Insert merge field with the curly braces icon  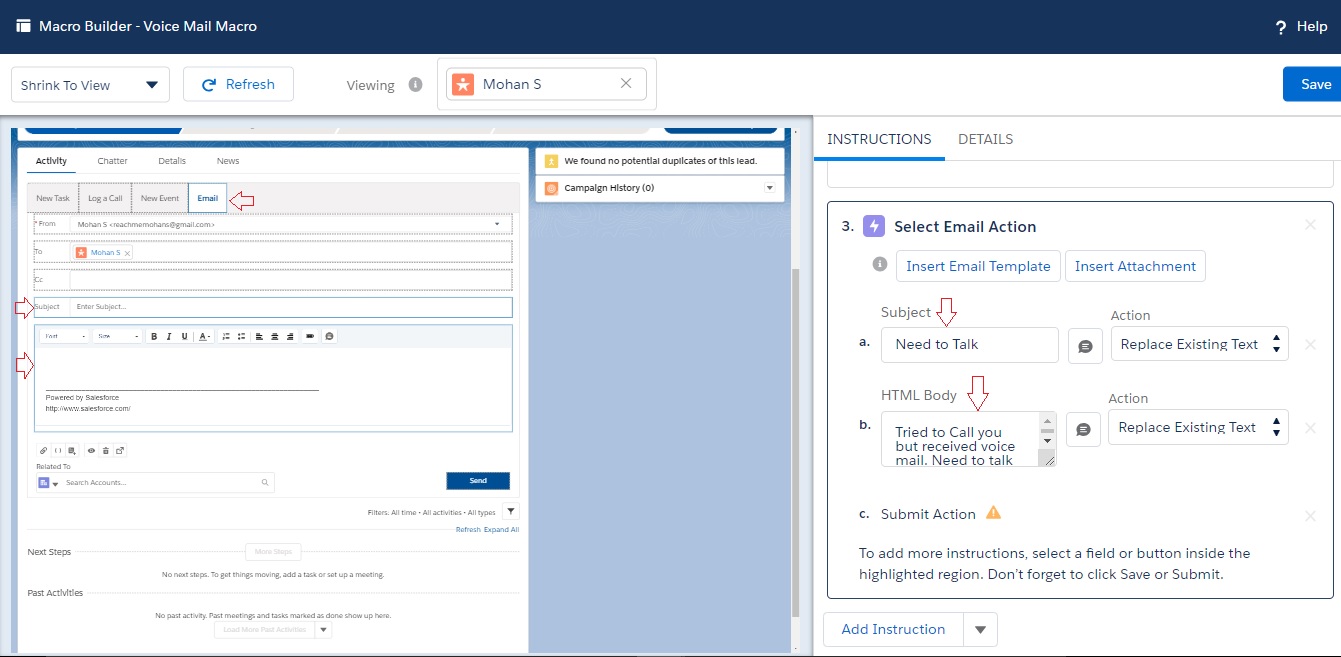[x=58, y=450]
